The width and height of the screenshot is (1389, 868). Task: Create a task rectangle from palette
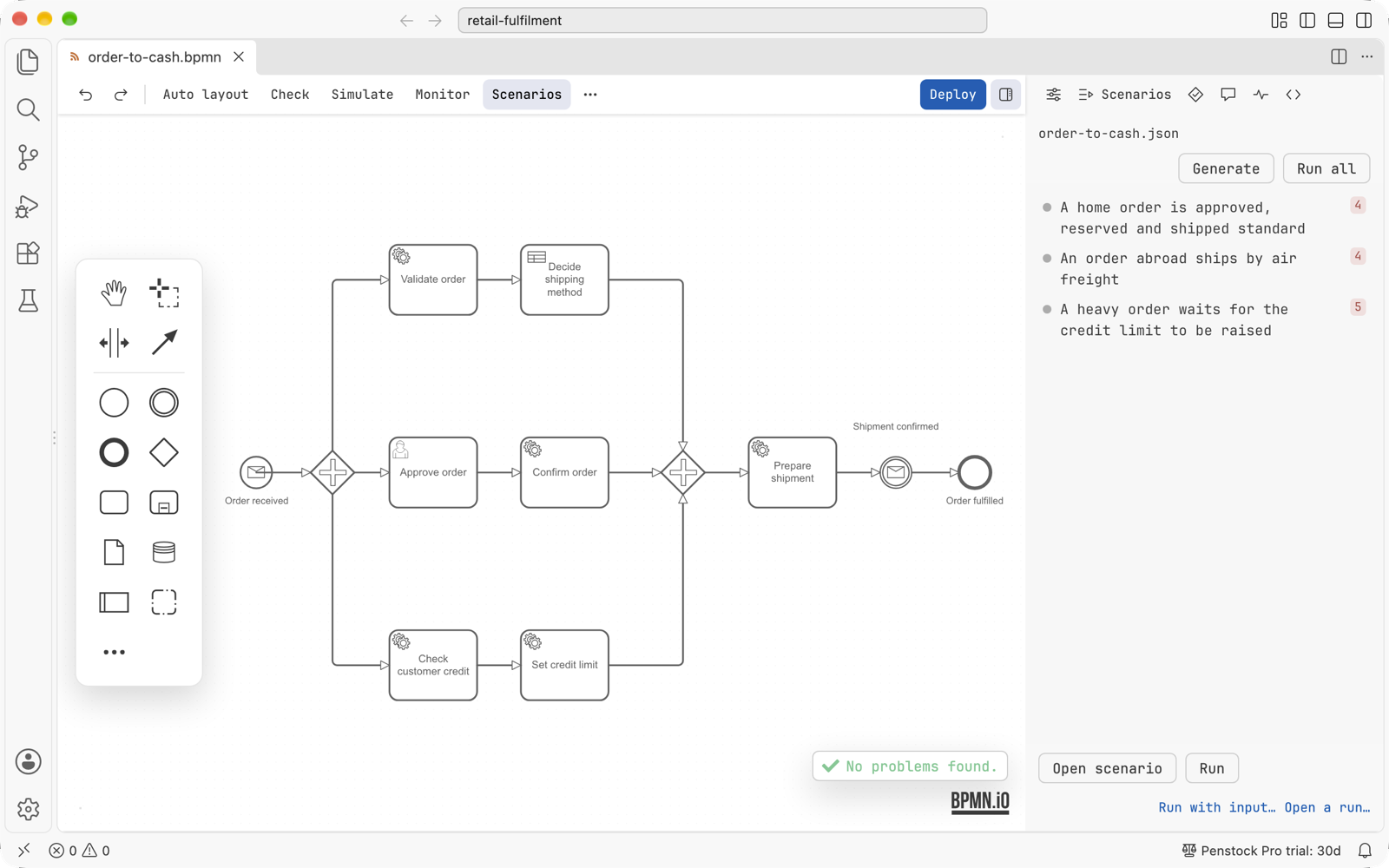point(114,503)
